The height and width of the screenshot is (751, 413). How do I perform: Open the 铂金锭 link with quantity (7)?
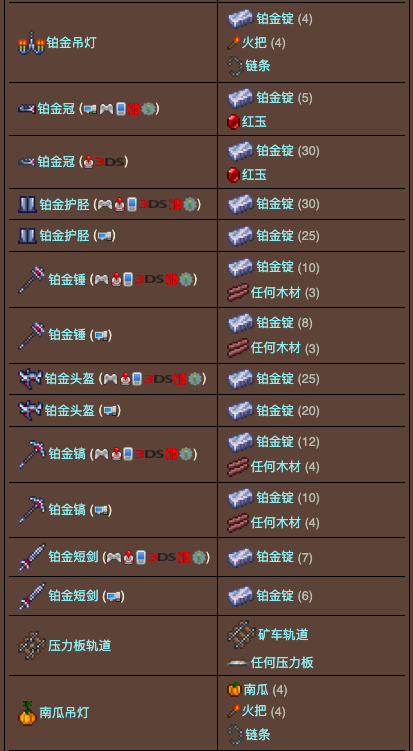click(x=275, y=557)
